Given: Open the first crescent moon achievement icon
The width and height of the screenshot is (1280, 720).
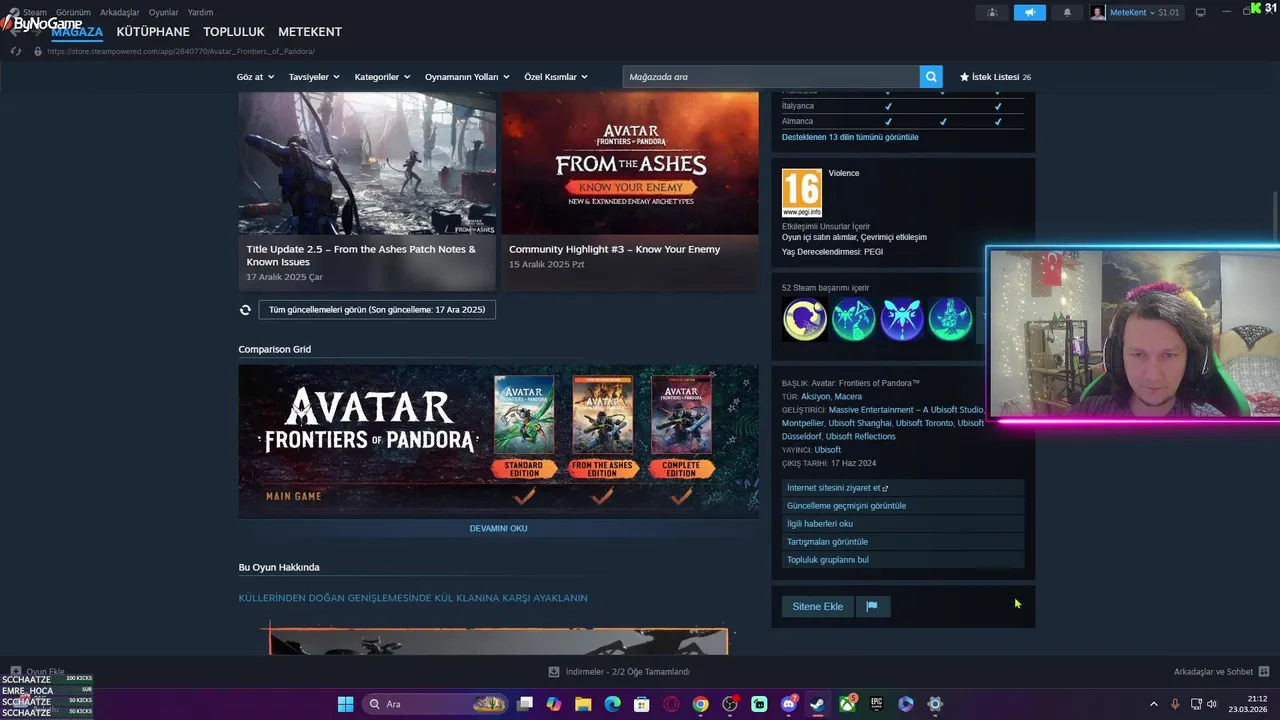Looking at the screenshot, I should (805, 320).
